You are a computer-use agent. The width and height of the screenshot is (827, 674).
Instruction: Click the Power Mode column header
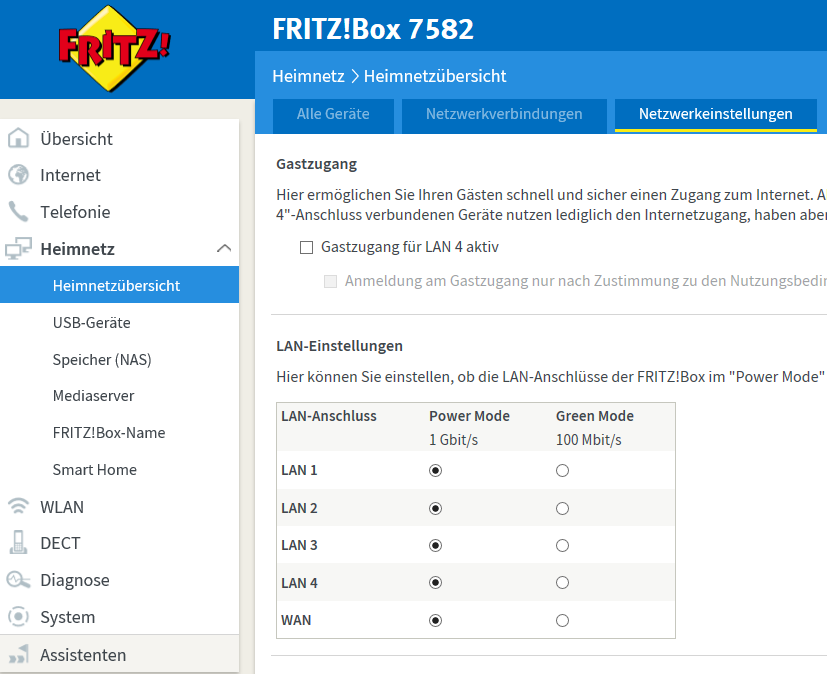(469, 416)
